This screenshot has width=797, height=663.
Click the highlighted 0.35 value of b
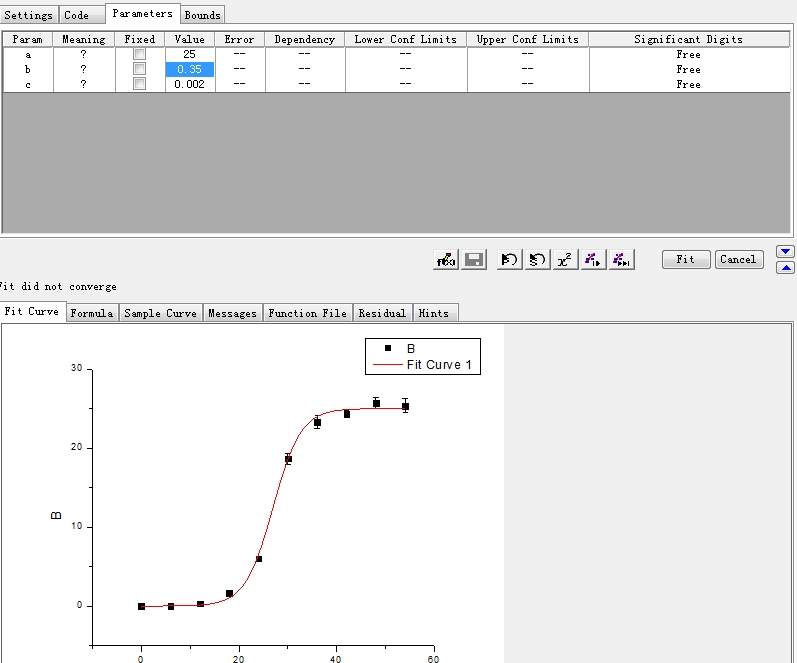point(190,69)
